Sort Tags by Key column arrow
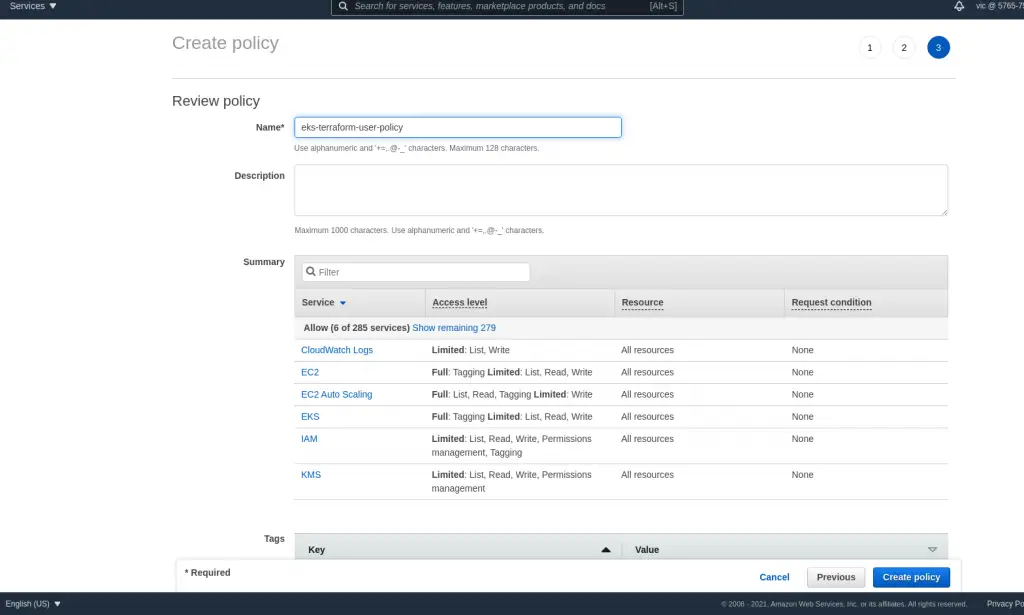 [x=605, y=550]
